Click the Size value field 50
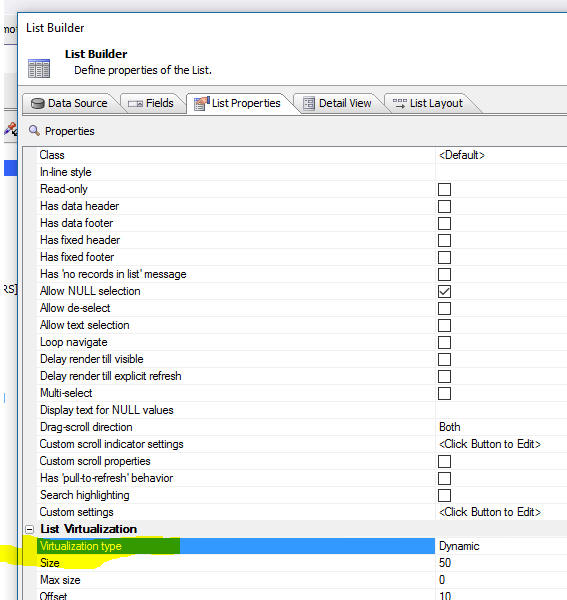The width and height of the screenshot is (567, 600). (x=501, y=563)
